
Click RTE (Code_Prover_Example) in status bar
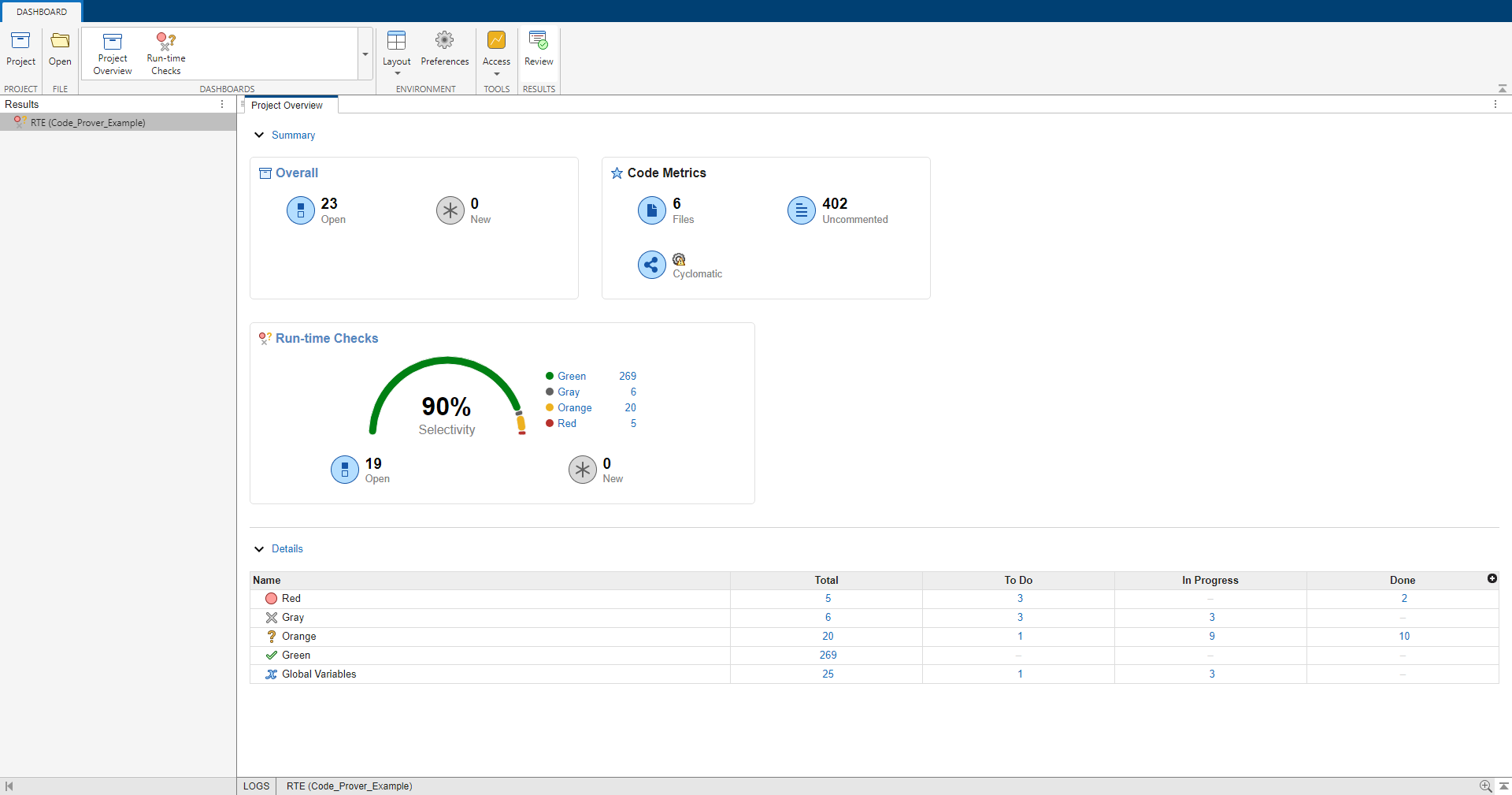349,786
